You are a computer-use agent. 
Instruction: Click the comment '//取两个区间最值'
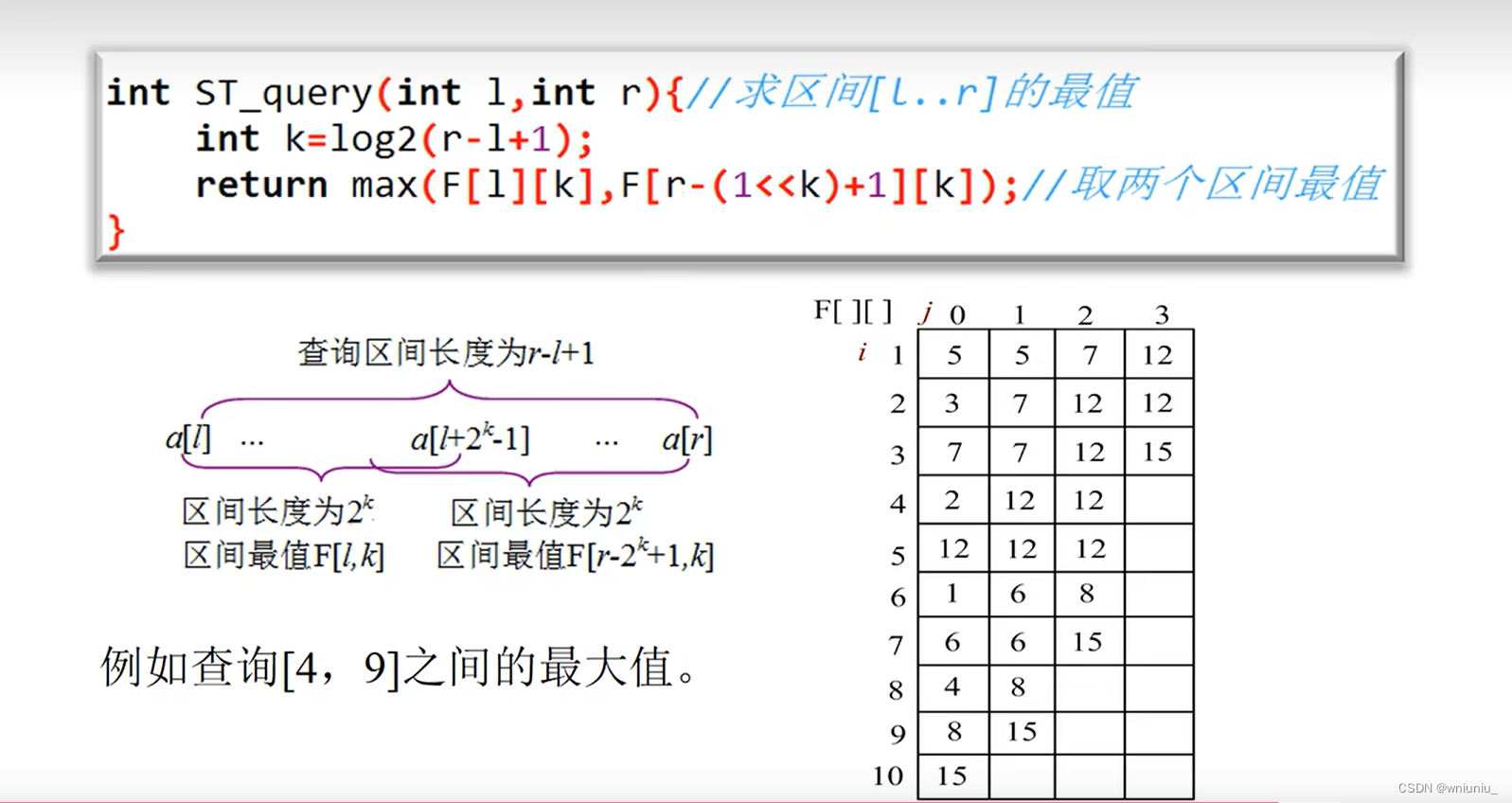tap(1202, 185)
